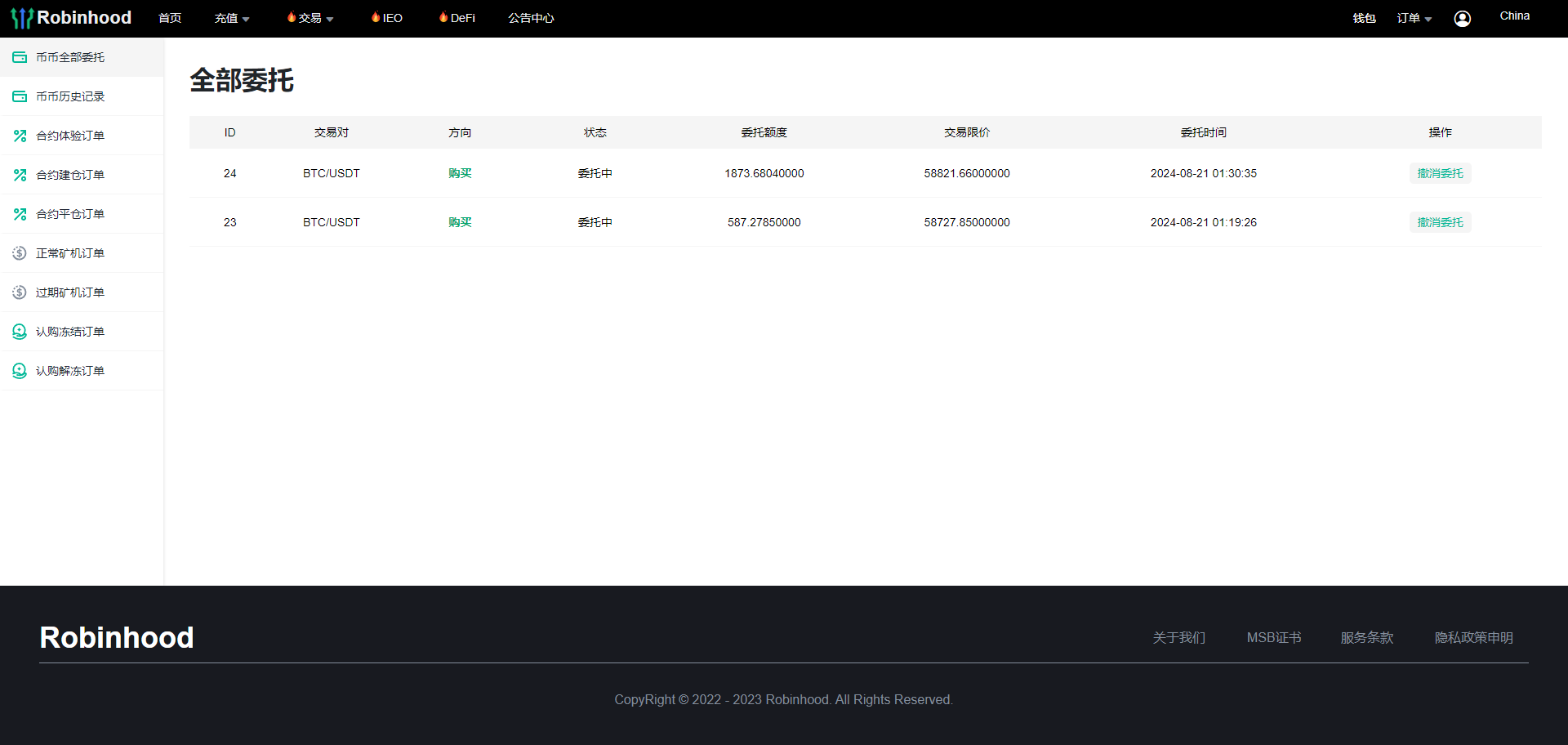This screenshot has width=1568, height=745.
Task: Click 购买 direction in order 23 row
Action: [x=460, y=222]
